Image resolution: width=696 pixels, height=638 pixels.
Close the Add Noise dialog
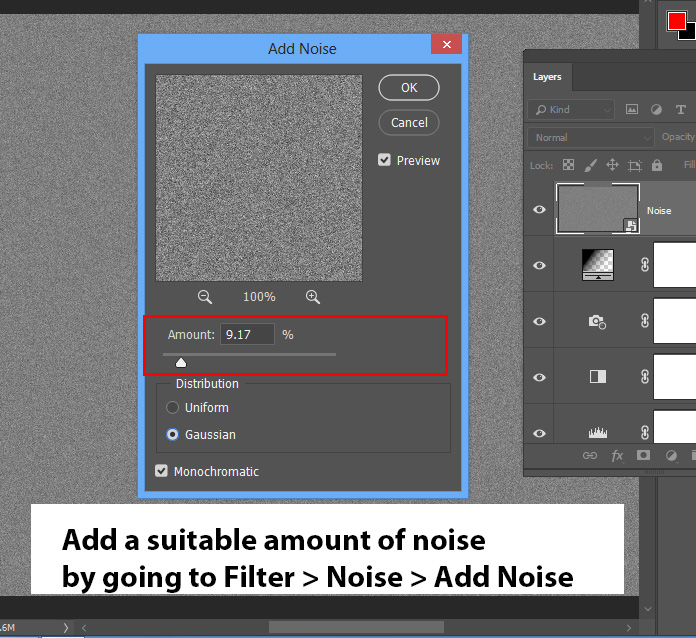tap(447, 44)
